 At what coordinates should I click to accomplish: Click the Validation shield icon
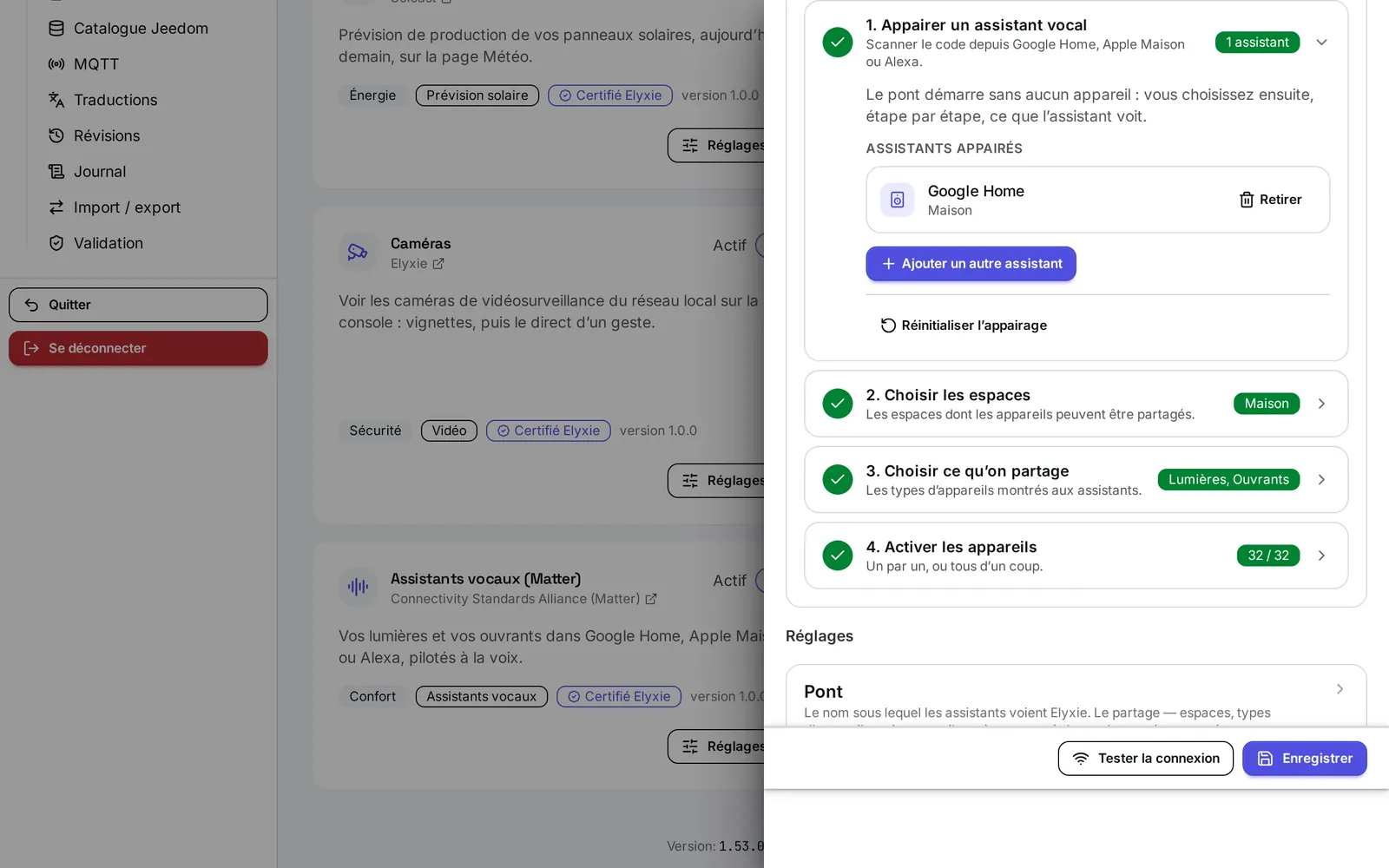56,243
